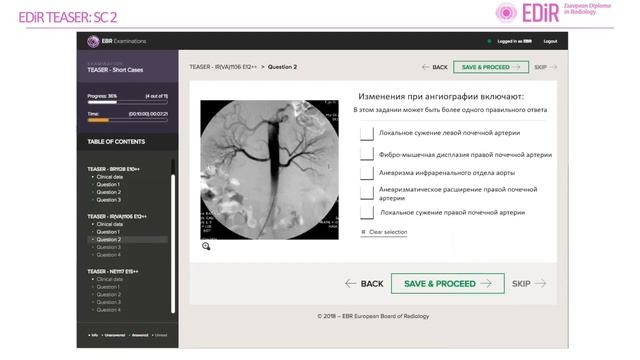Screen dimensions: 640x360
Task: Click the TEASER - IR(VA)1106 E12++ breadcrumb
Action: [x=223, y=67]
